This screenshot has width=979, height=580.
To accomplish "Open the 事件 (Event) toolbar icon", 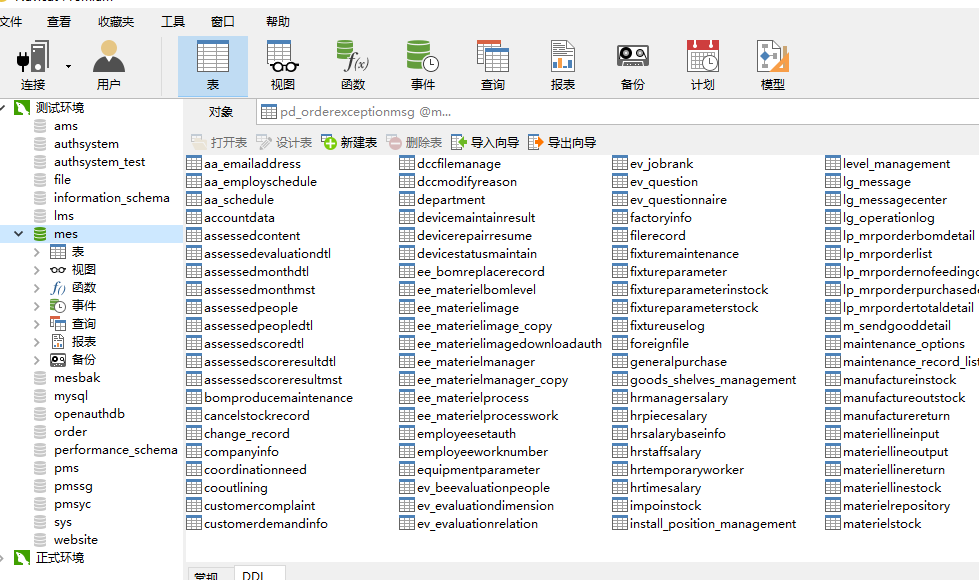I will coord(423,66).
